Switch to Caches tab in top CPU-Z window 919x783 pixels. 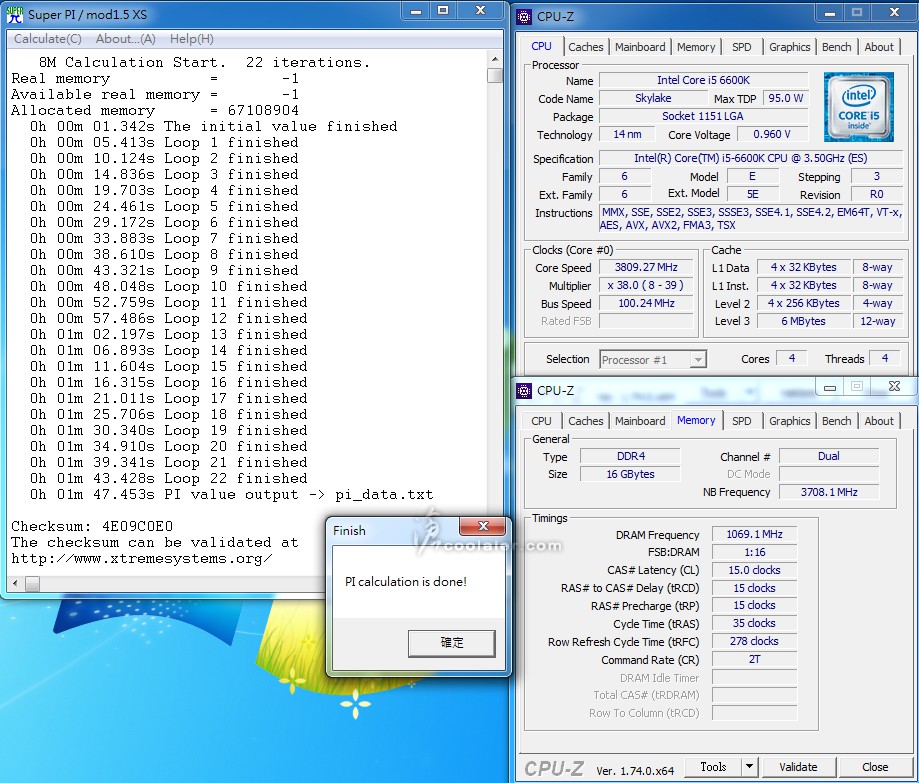point(586,47)
